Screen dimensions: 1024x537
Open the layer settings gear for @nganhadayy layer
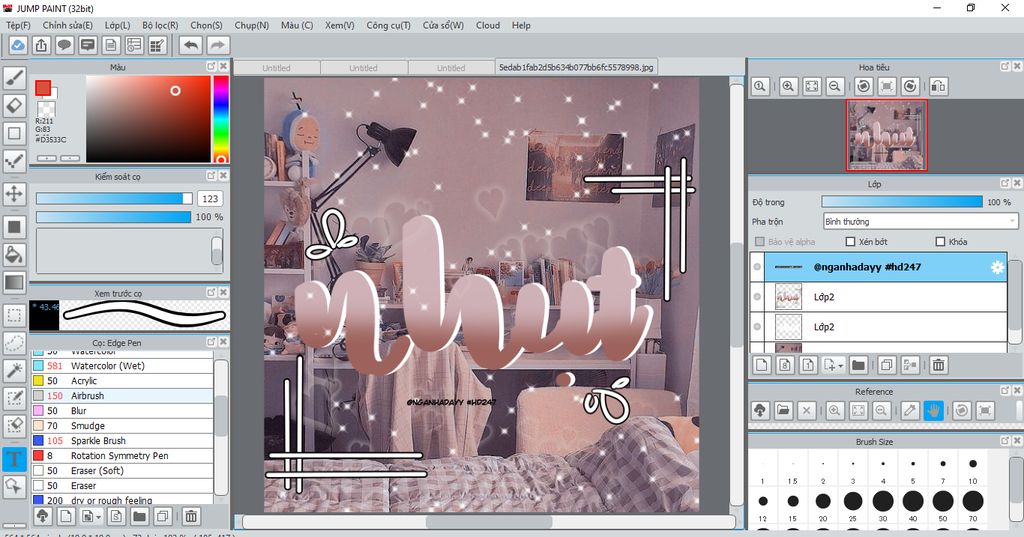pyautogui.click(x=997, y=267)
